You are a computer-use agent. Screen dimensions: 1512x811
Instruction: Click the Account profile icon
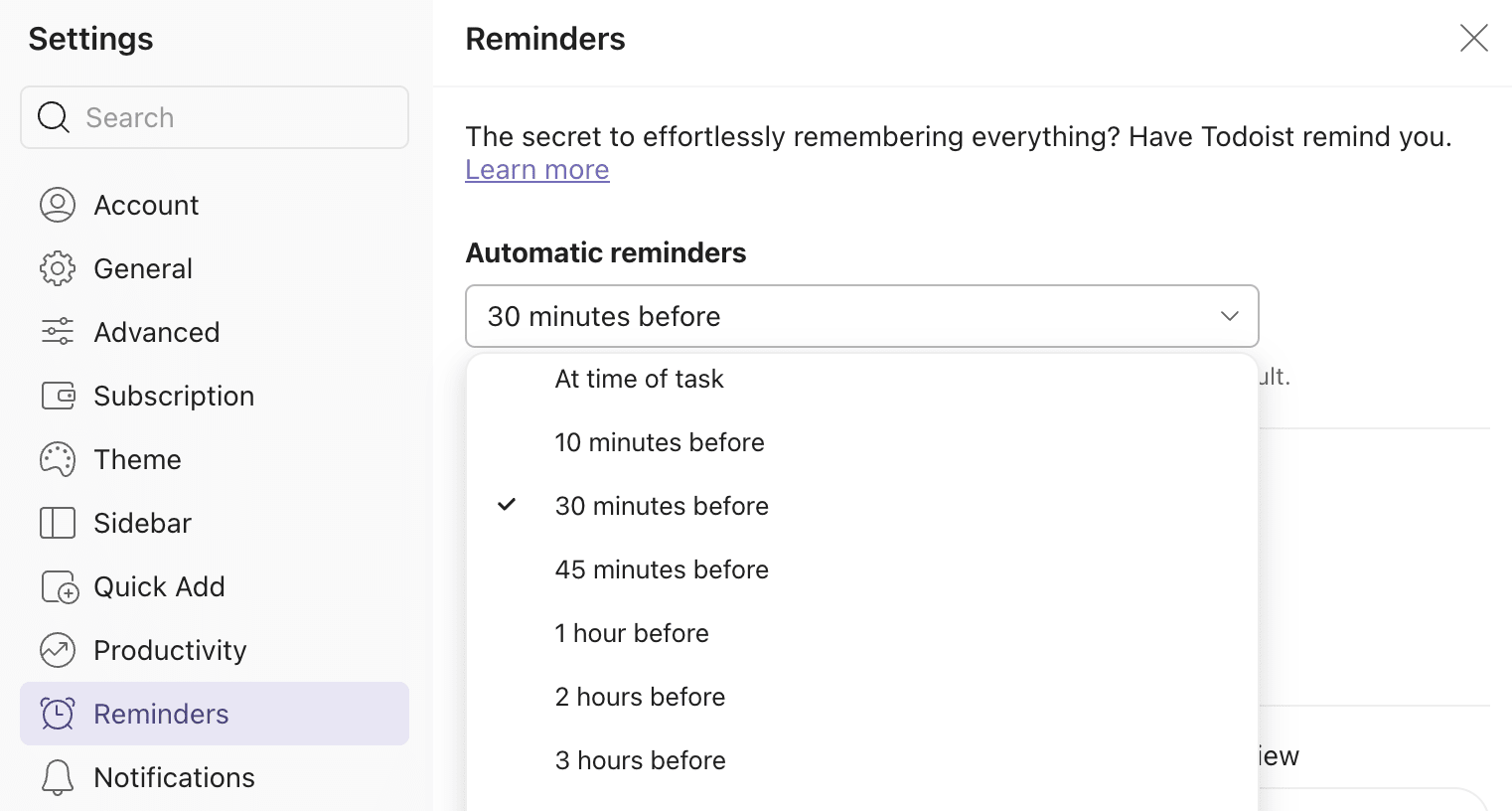(x=58, y=205)
